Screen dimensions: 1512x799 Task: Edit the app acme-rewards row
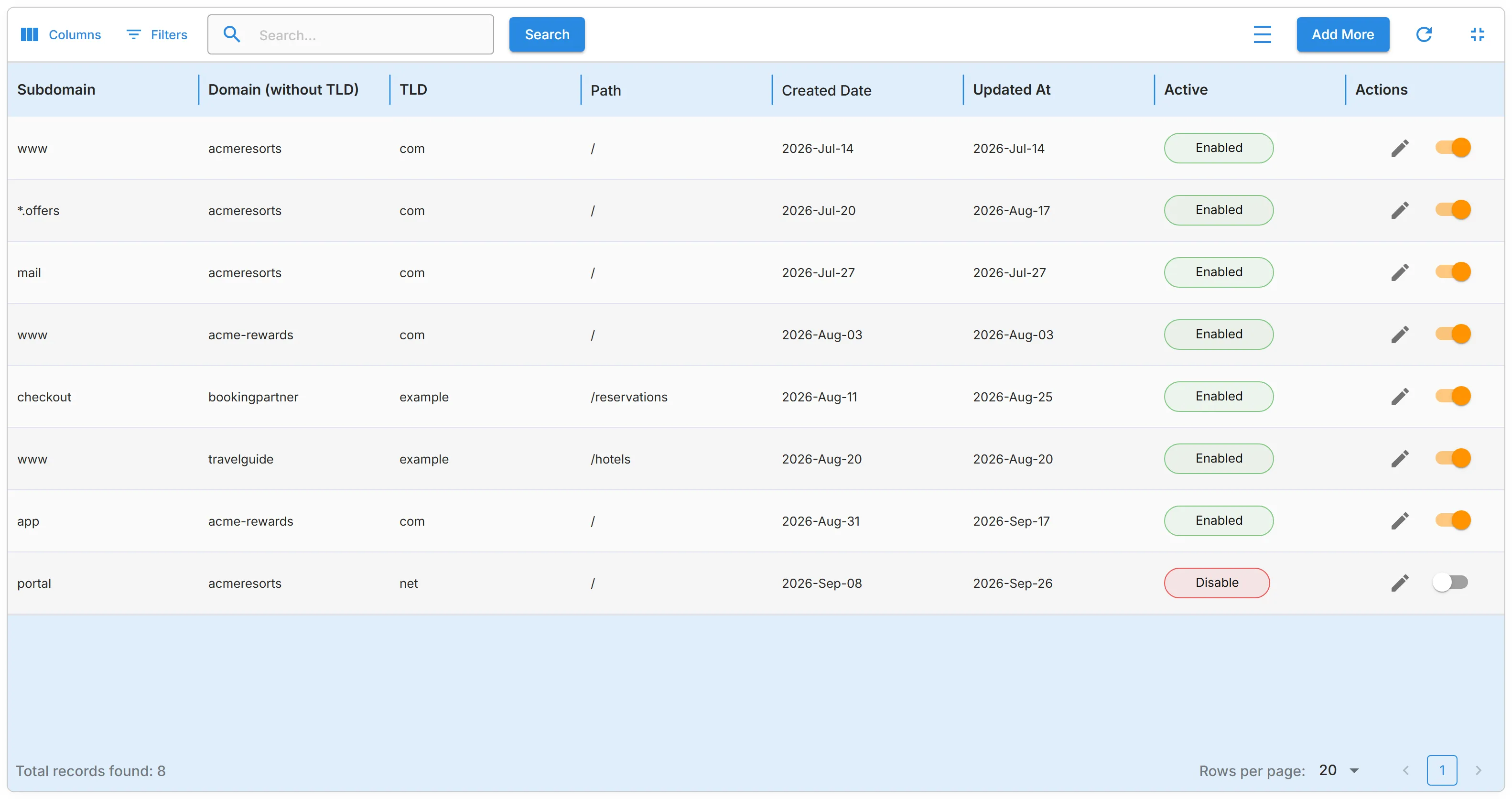coord(1399,521)
